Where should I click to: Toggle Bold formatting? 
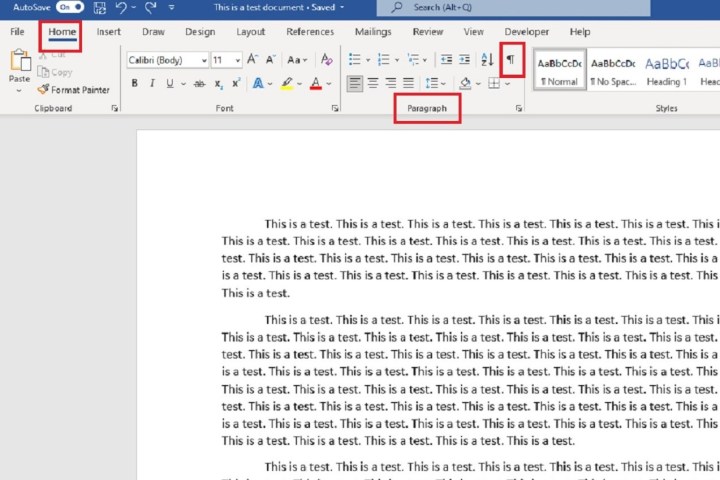click(135, 83)
